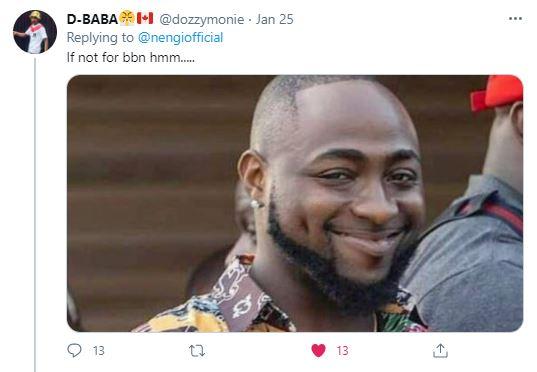Click the red cap in the photo
The height and width of the screenshot is (372, 537).
point(497,92)
